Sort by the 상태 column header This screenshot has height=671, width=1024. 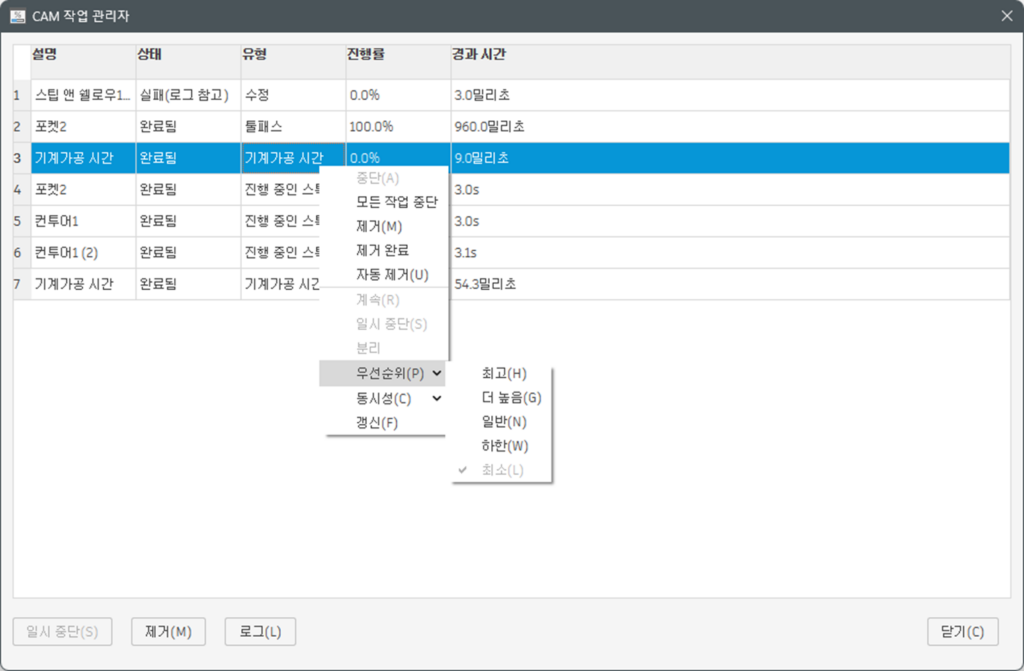pyautogui.click(x=188, y=61)
